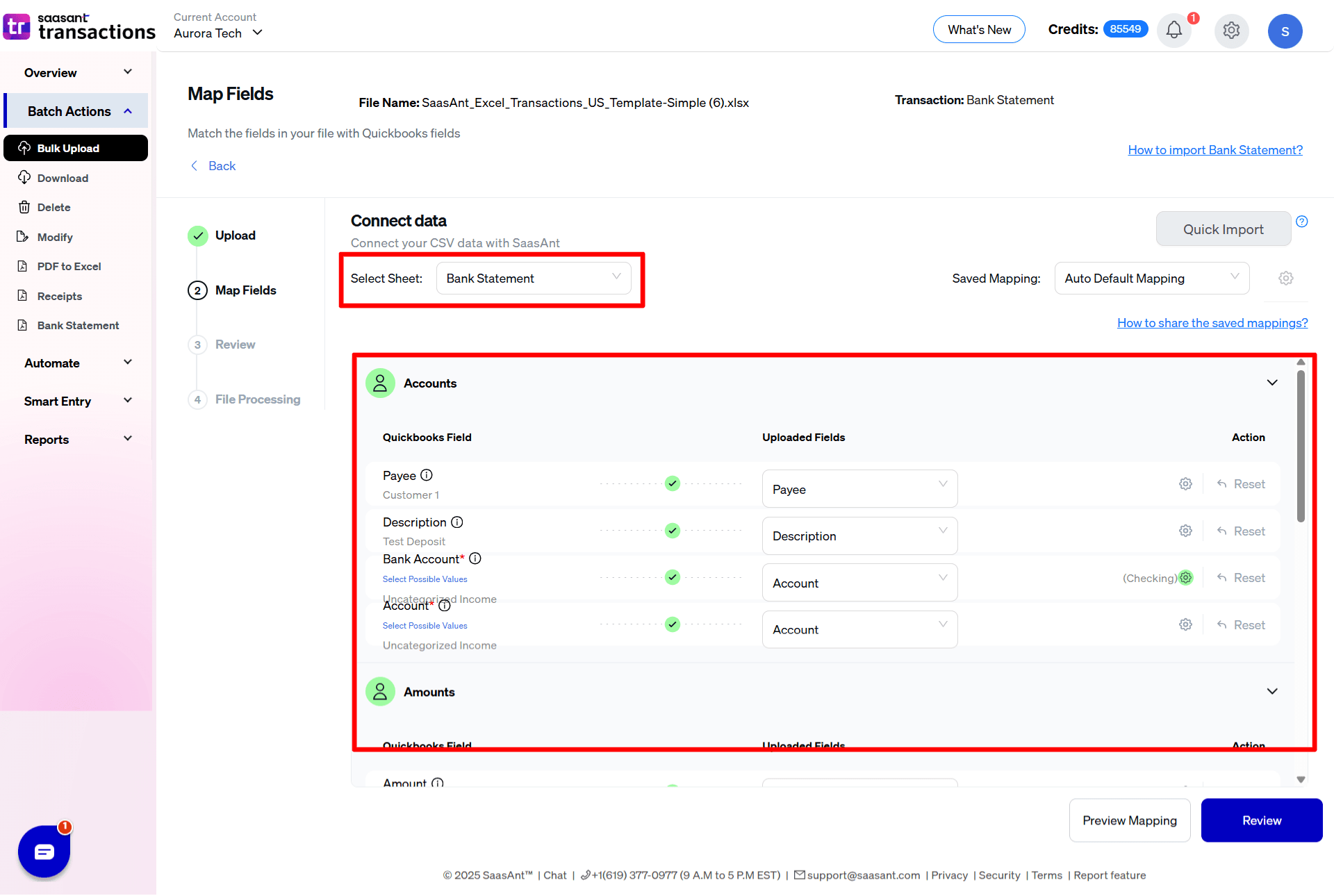Open gear settings for Payee row
The height and width of the screenshot is (896, 1334).
tap(1186, 484)
